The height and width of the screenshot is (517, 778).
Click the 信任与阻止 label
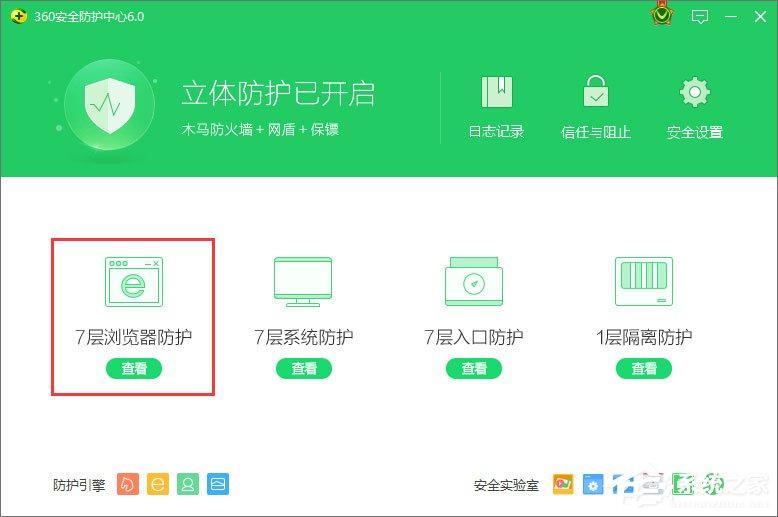[596, 132]
